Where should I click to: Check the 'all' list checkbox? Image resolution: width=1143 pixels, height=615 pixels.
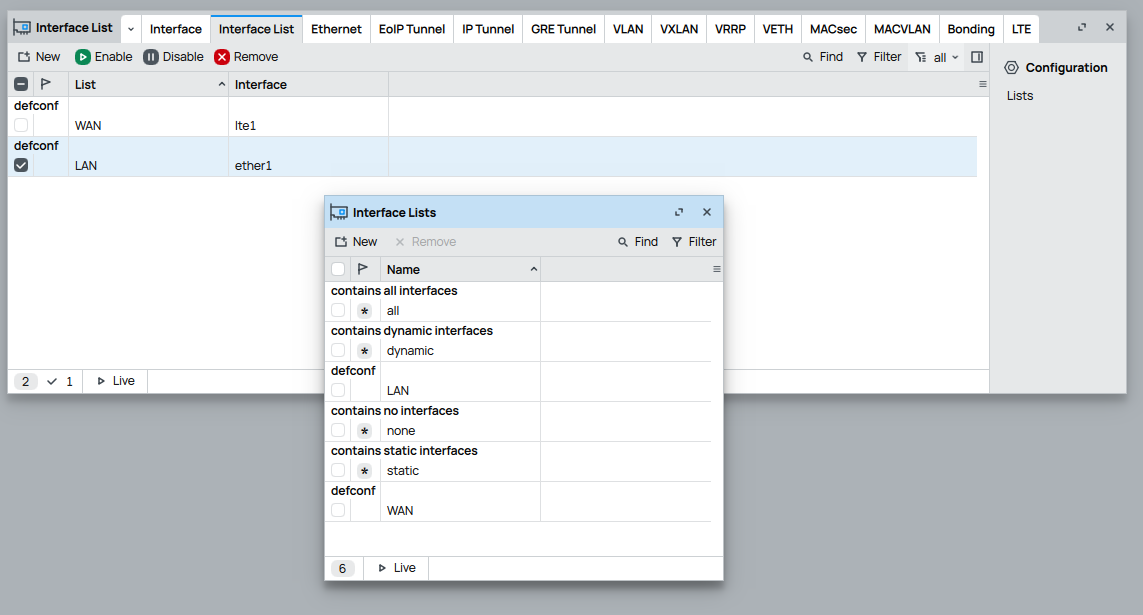pos(338,310)
